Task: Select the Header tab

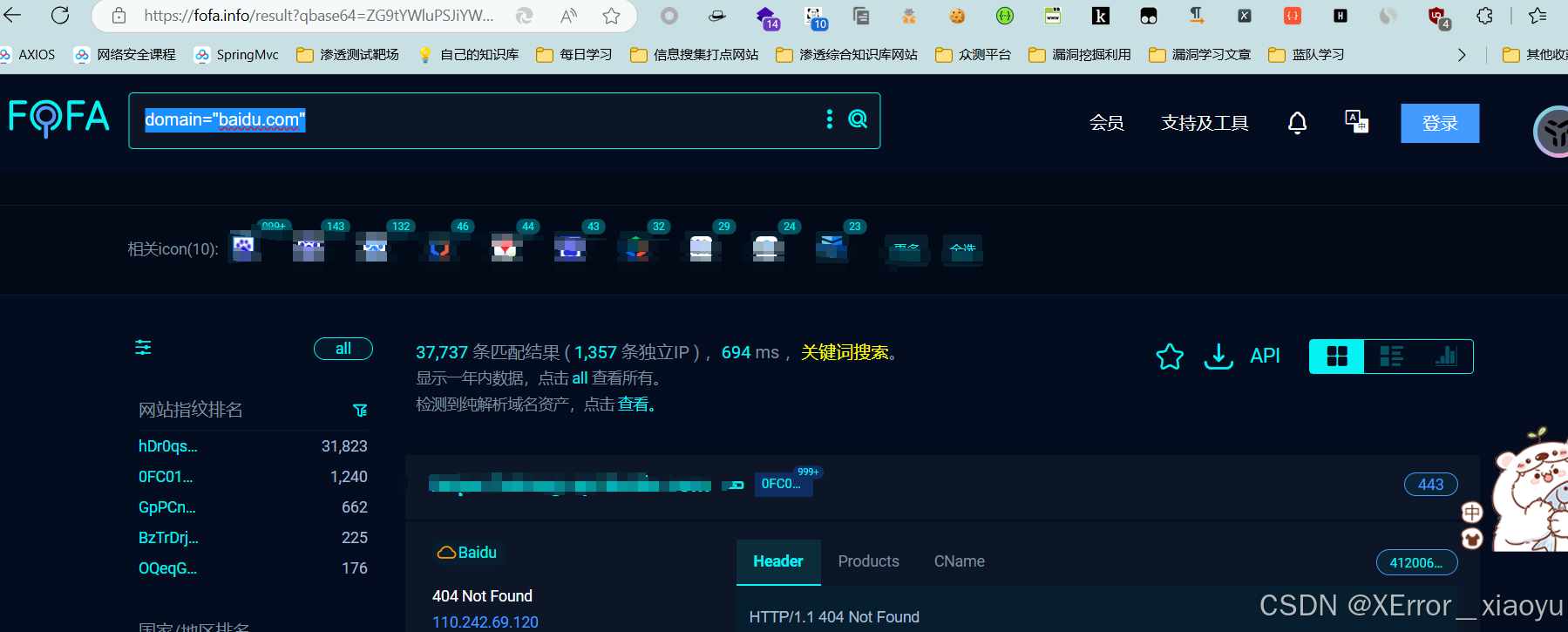Action: click(x=778, y=561)
